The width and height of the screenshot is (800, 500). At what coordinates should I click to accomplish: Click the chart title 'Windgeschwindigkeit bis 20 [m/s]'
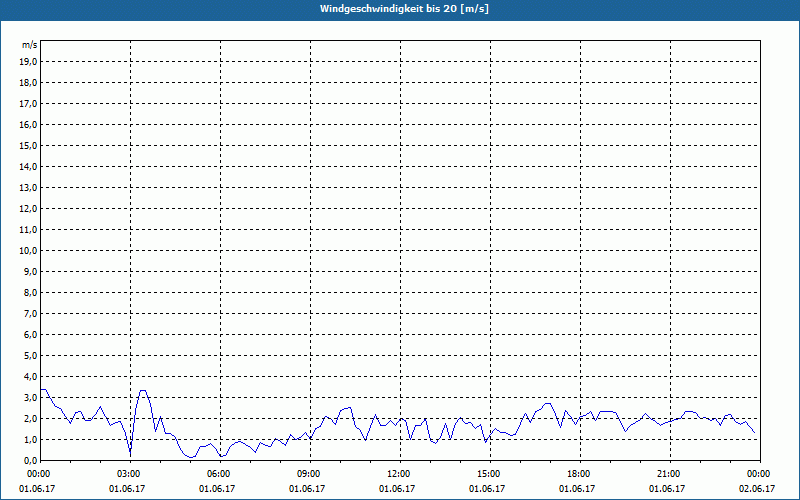click(404, 9)
